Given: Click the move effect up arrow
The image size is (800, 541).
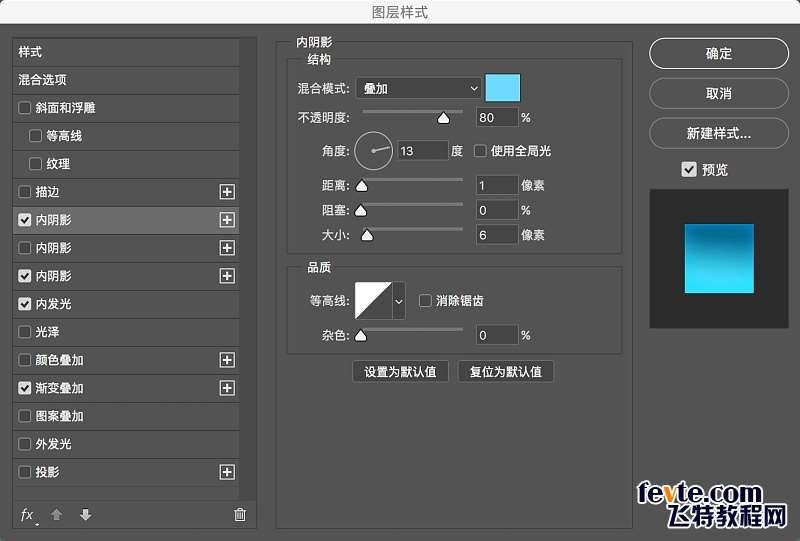Looking at the screenshot, I should (57, 514).
